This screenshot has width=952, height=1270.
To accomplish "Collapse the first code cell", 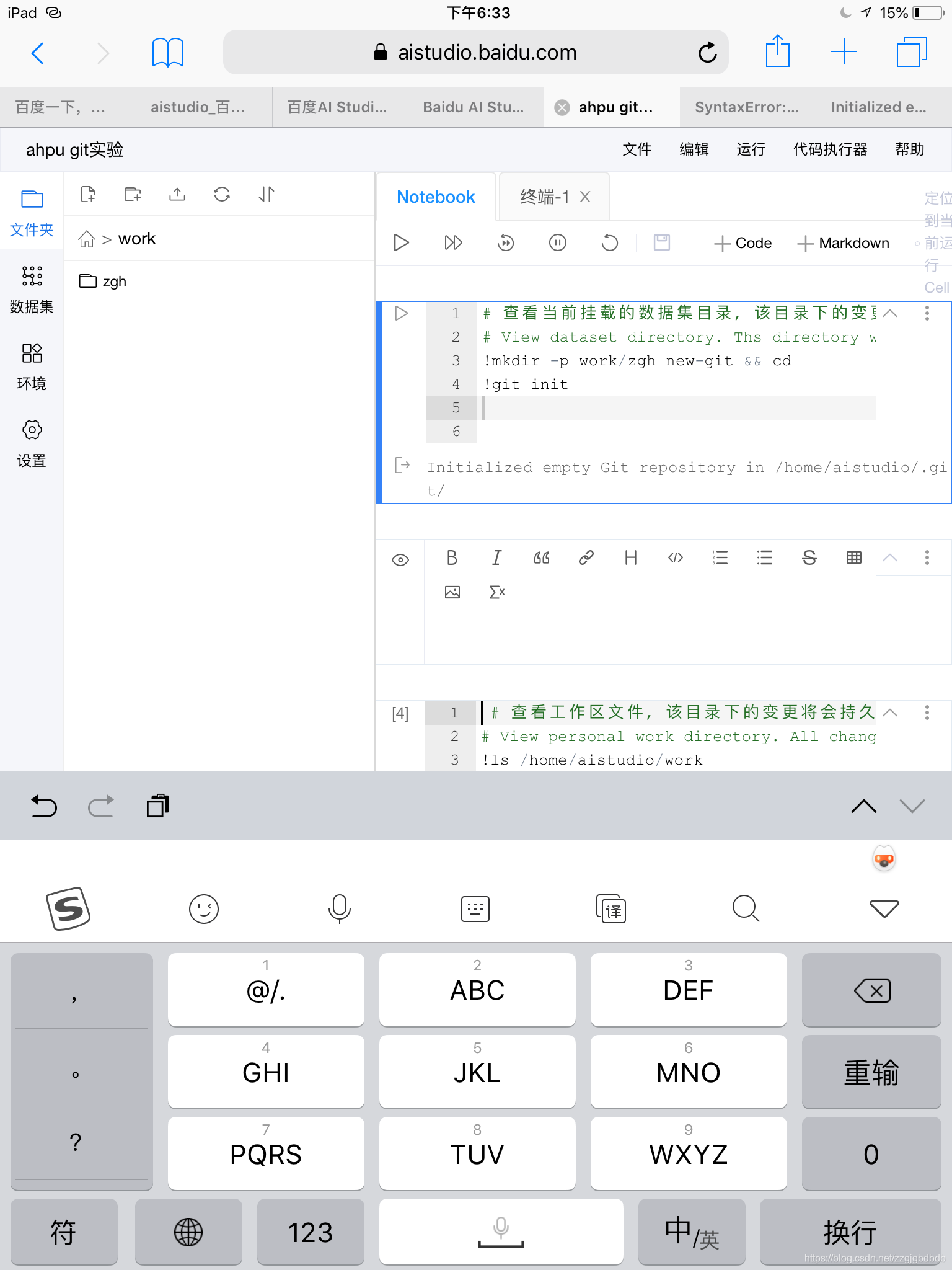I will [890, 313].
